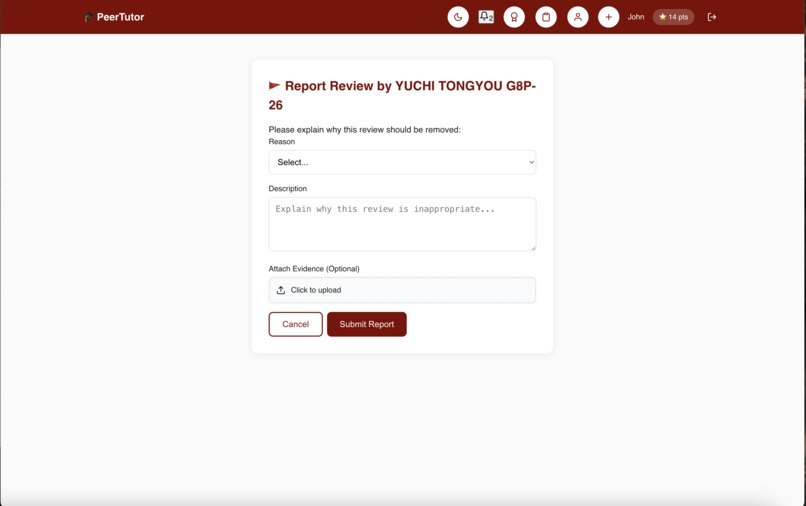Click the 14 pts points badge

(x=673, y=17)
